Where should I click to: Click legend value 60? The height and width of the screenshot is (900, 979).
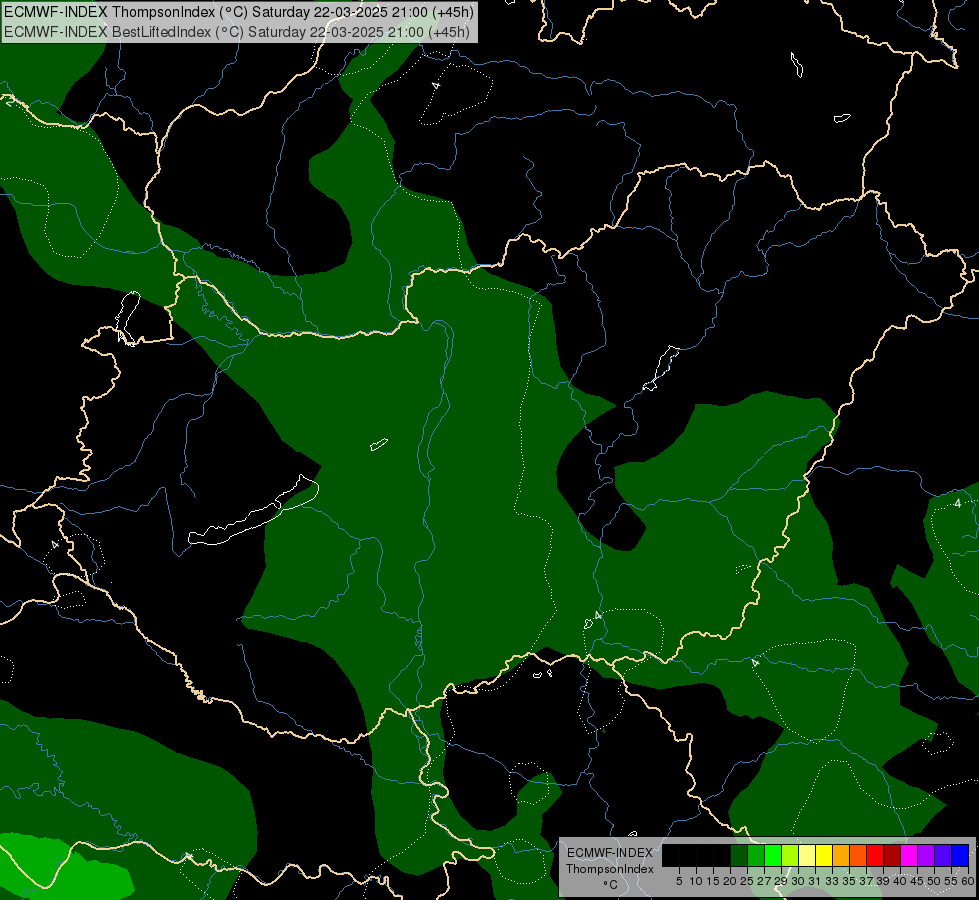(967, 881)
